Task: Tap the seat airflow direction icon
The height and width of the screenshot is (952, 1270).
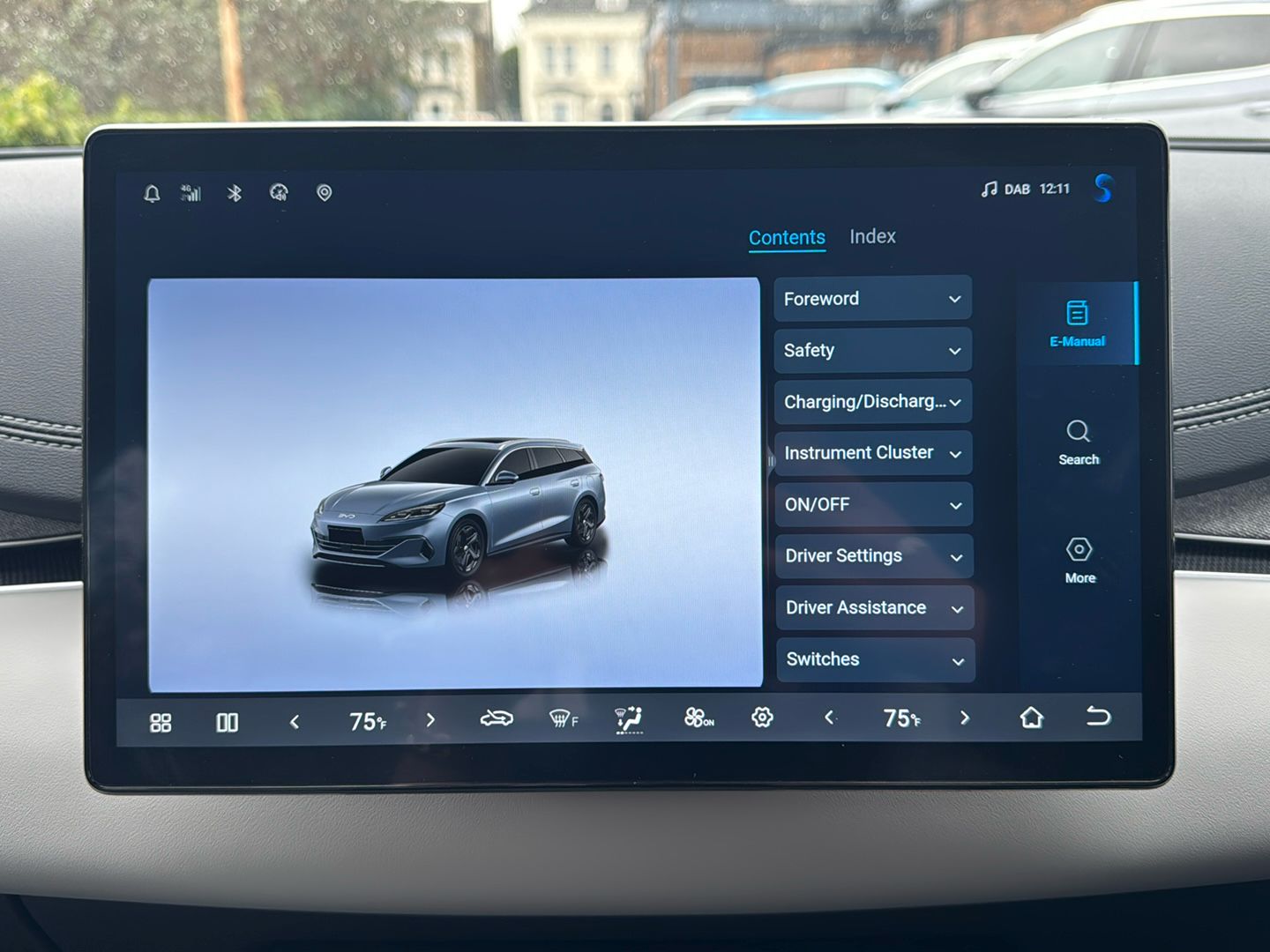Action: [x=629, y=719]
